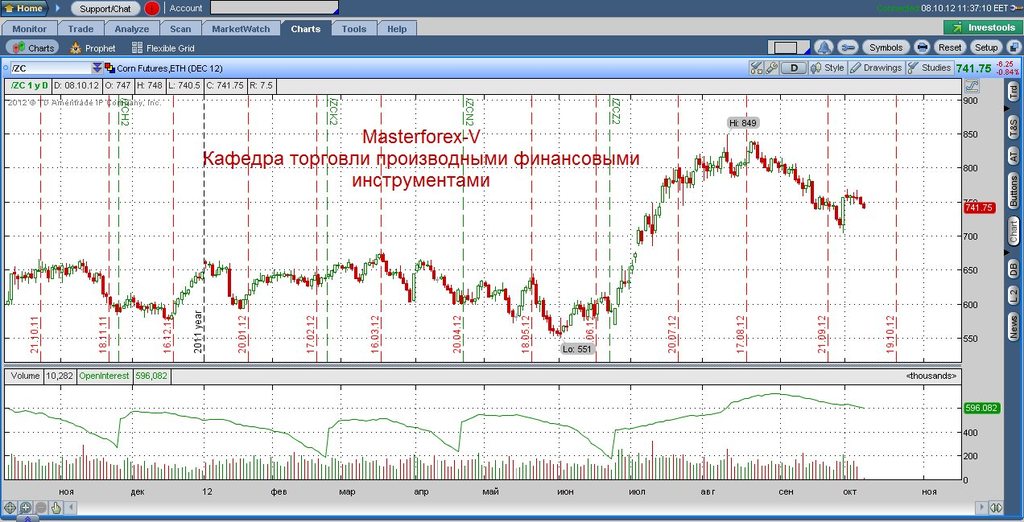This screenshot has width=1024, height=522.
Task: Select the Chart side panel tab
Action: tap(1014, 231)
